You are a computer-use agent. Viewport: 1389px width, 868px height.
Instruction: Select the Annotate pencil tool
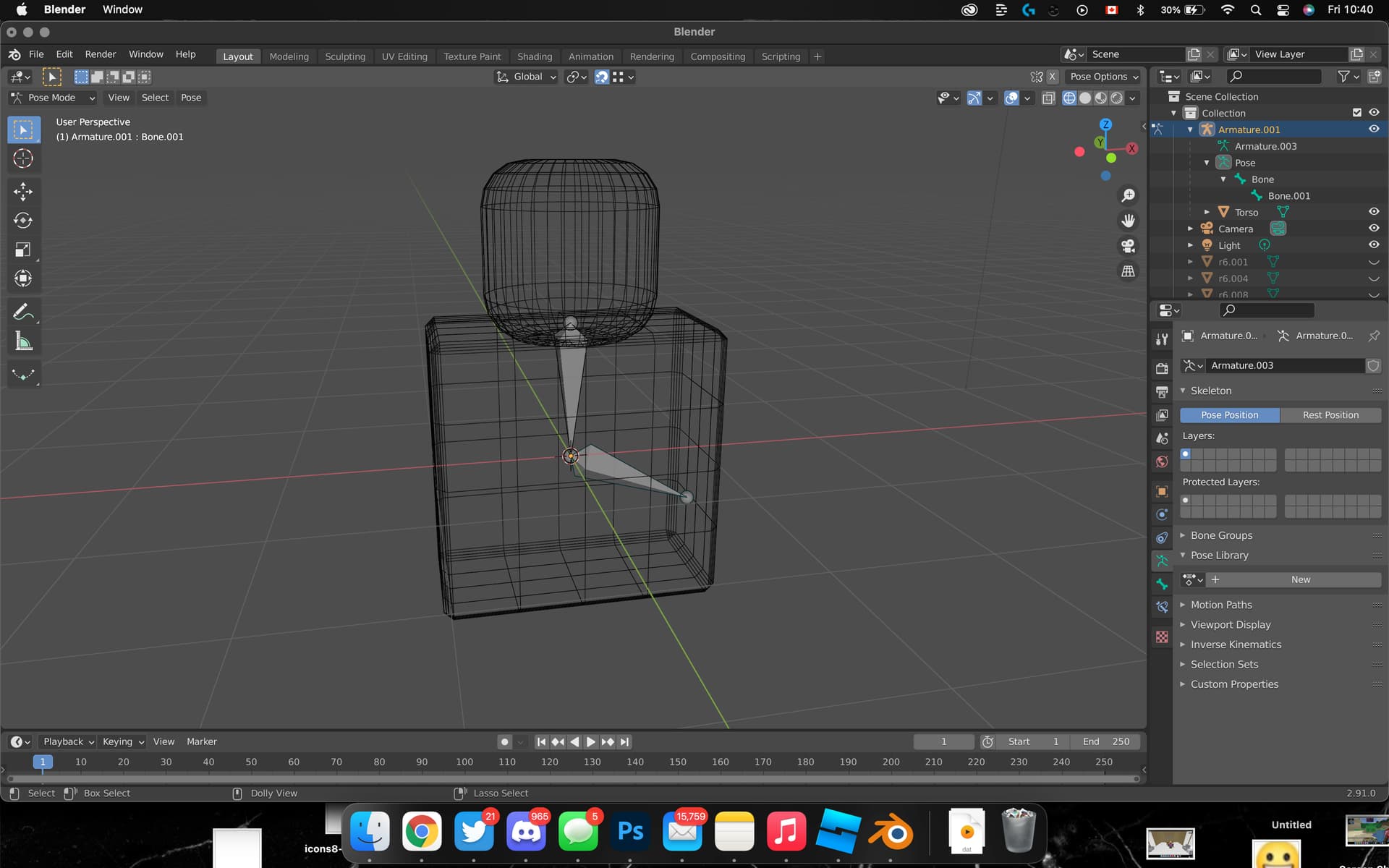click(23, 312)
